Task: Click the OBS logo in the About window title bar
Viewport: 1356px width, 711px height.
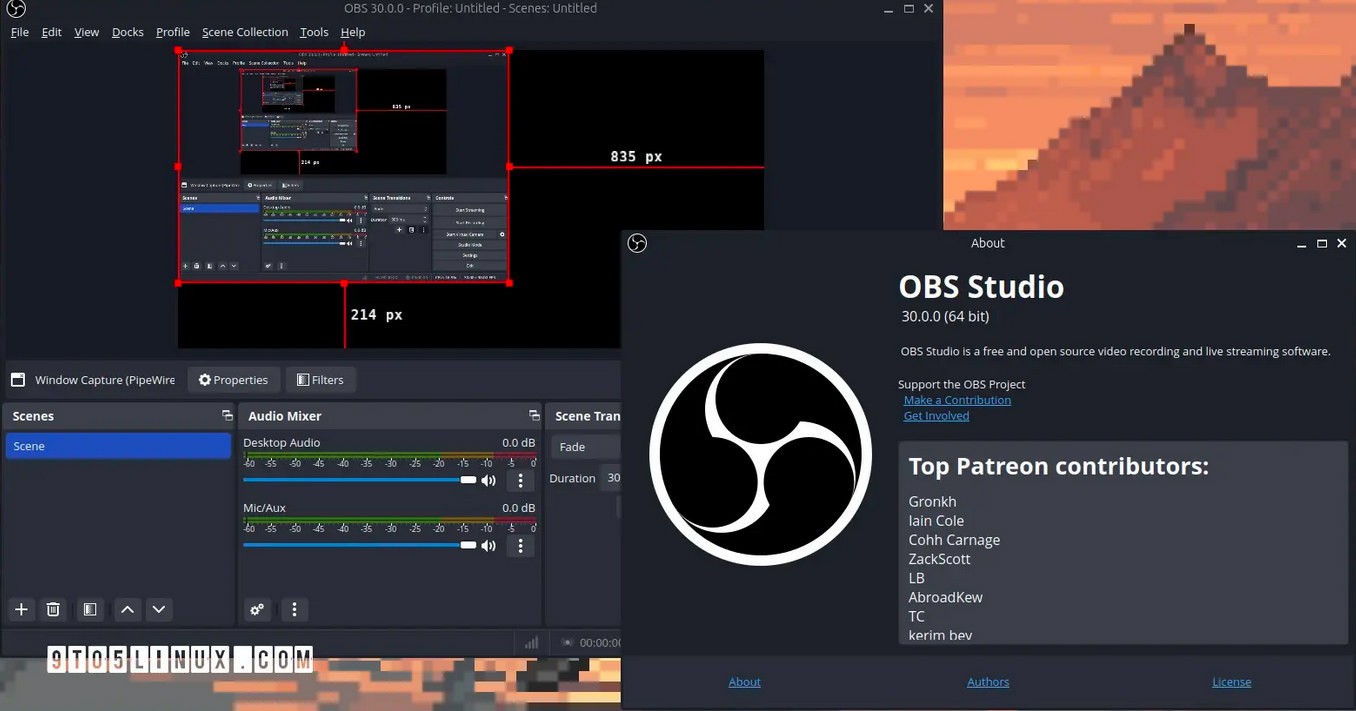Action: pos(637,243)
